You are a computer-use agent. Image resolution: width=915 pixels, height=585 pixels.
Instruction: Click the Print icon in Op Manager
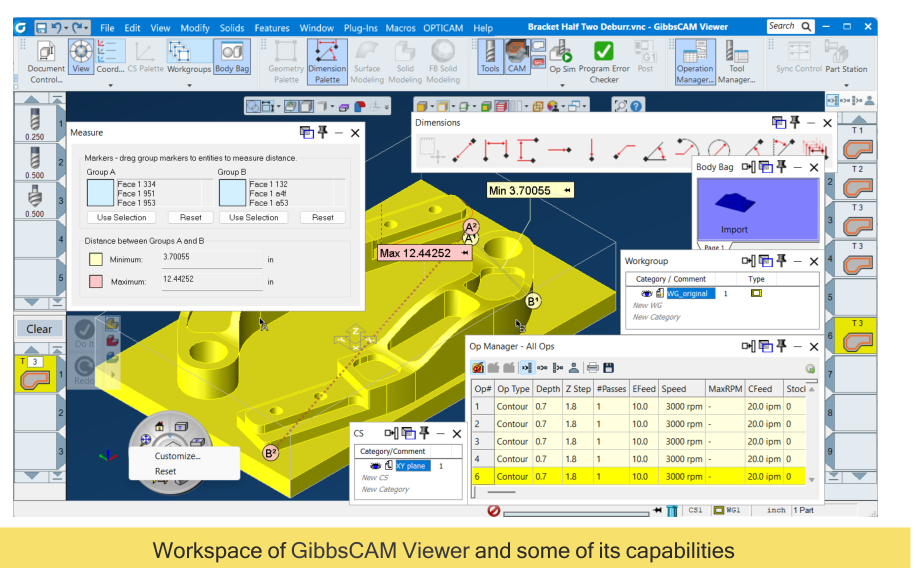[x=592, y=368]
